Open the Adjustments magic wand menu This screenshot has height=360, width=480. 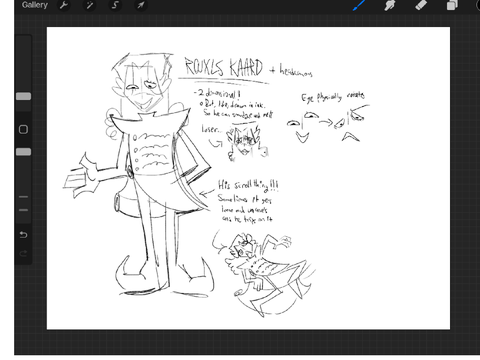89,5
